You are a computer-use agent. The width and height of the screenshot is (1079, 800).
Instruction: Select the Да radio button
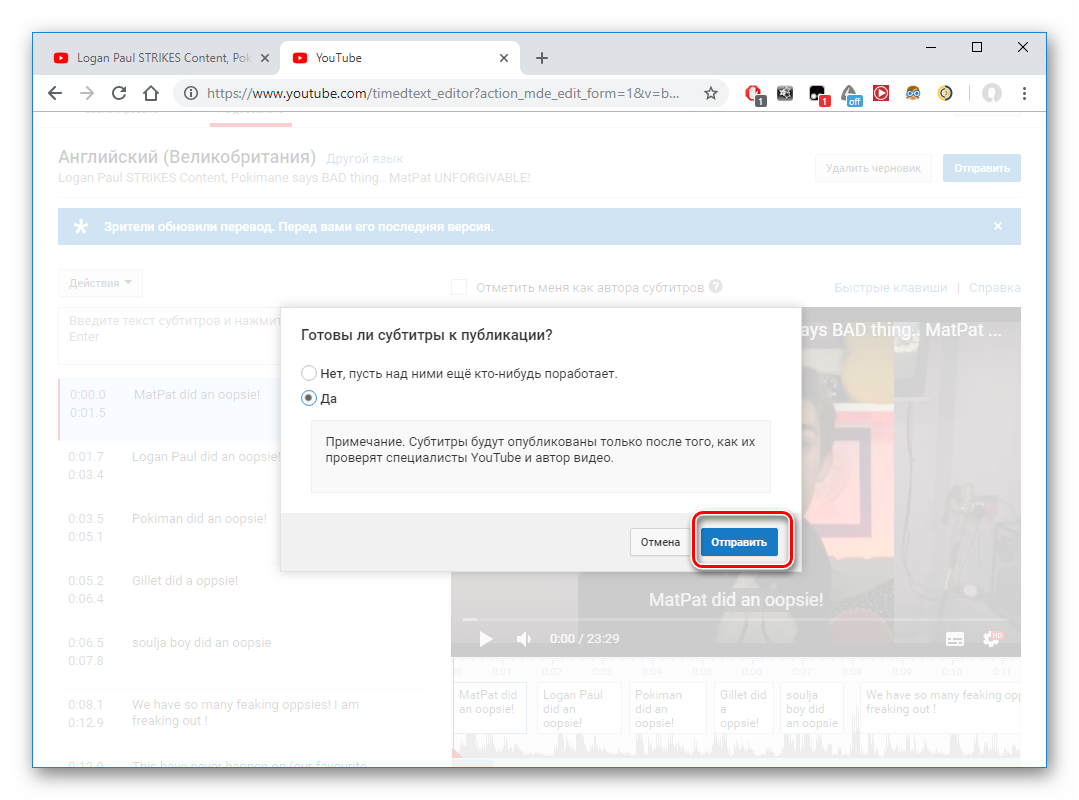pos(309,398)
